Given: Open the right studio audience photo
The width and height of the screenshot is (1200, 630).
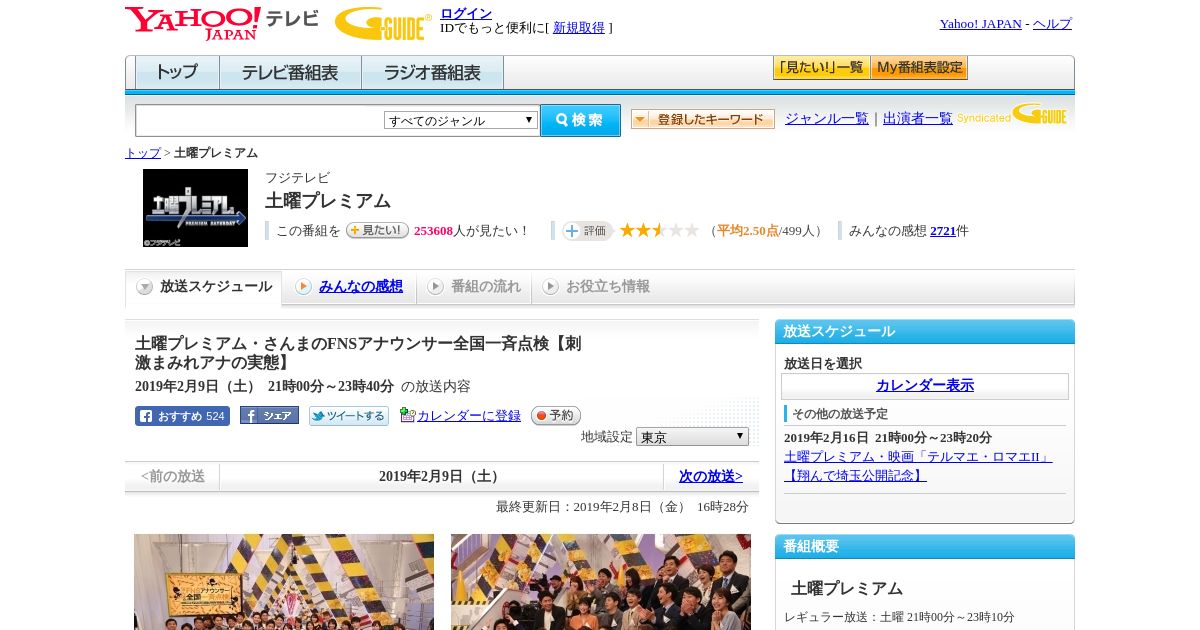Looking at the screenshot, I should 601,582.
